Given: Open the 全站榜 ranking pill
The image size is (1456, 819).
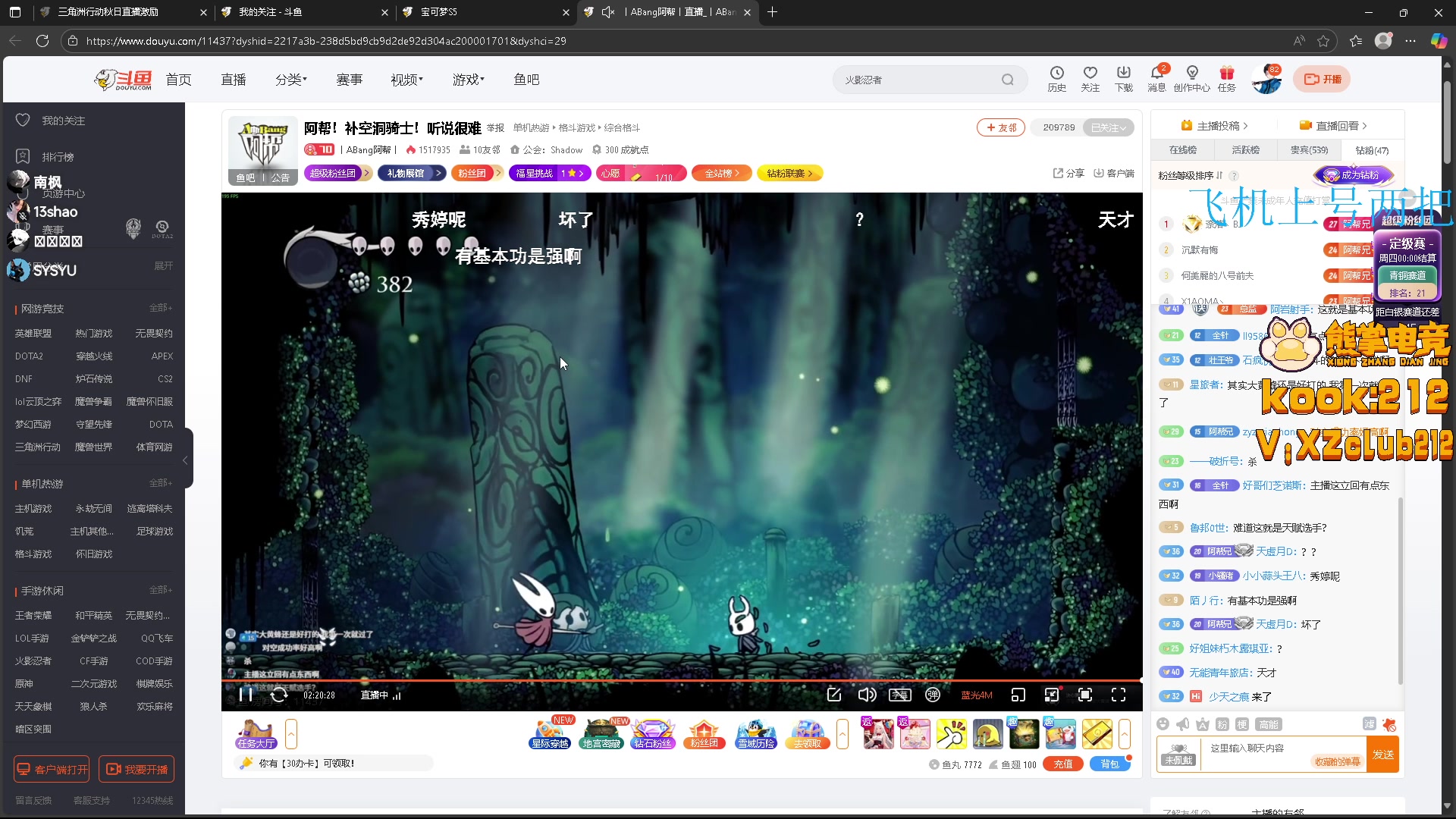Looking at the screenshot, I should point(721,174).
